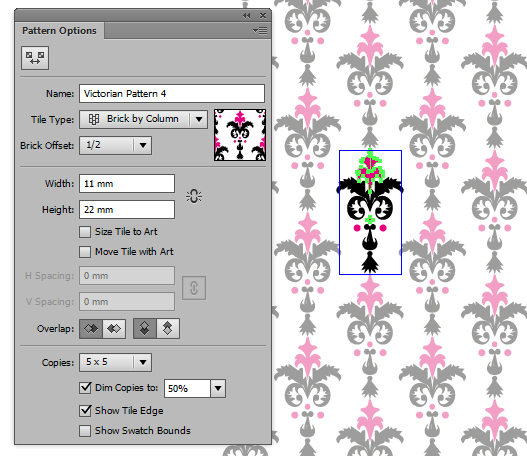
Task: Click the width-height proportion link icon
Action: pyautogui.click(x=194, y=196)
